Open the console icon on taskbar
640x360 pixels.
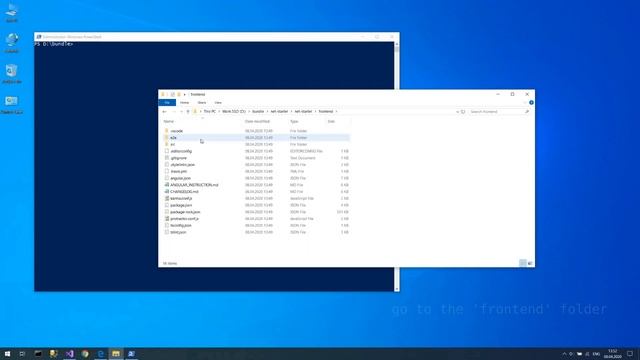point(38,353)
